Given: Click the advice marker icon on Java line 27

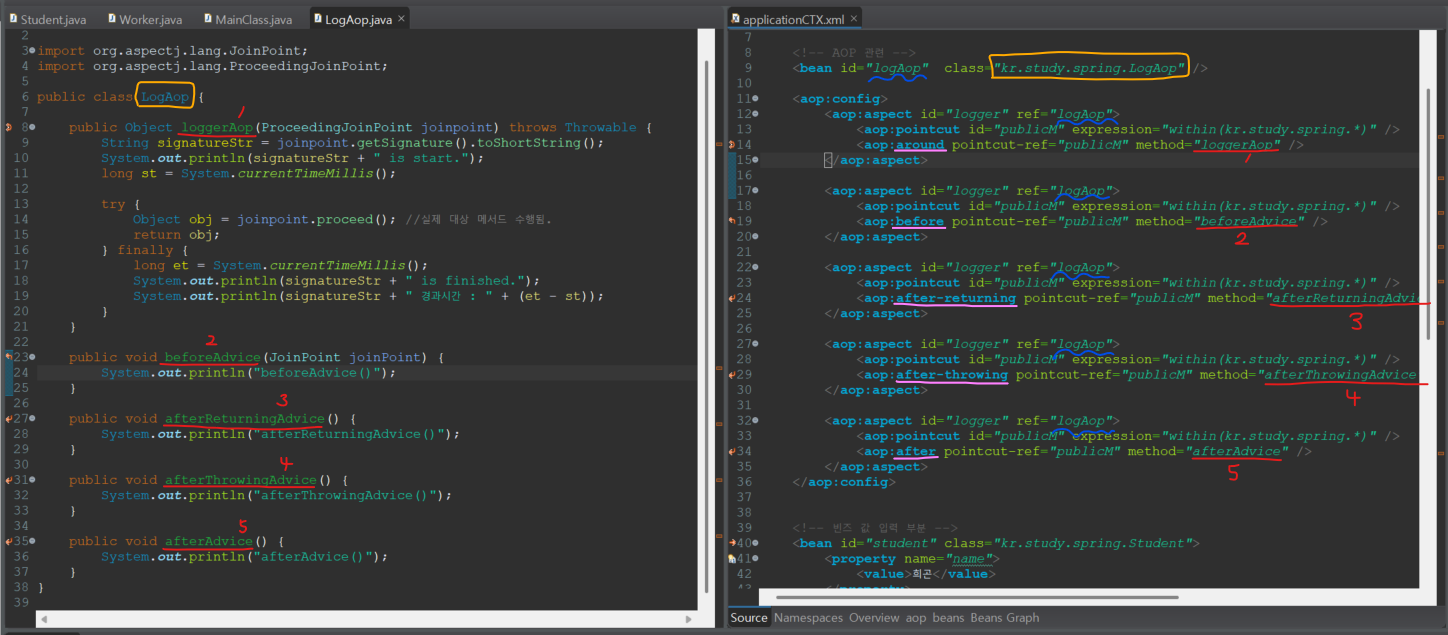Looking at the screenshot, I should pos(8,419).
